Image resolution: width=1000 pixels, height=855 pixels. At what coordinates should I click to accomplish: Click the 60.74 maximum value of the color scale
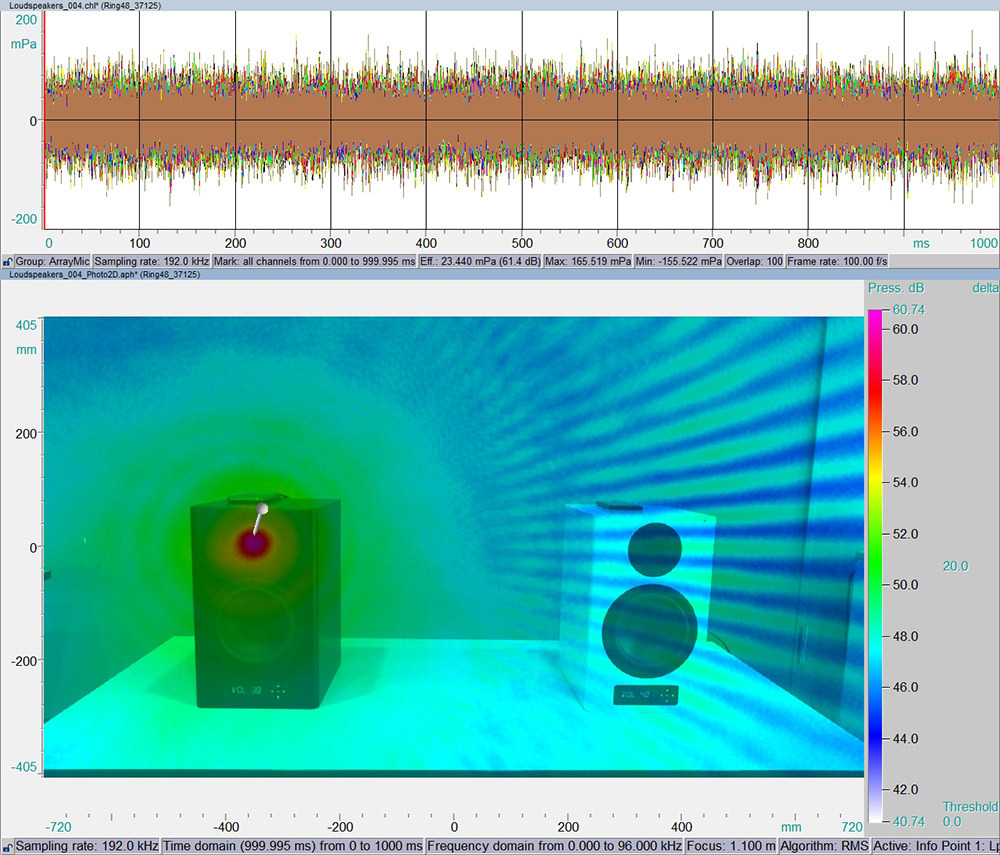tap(908, 309)
